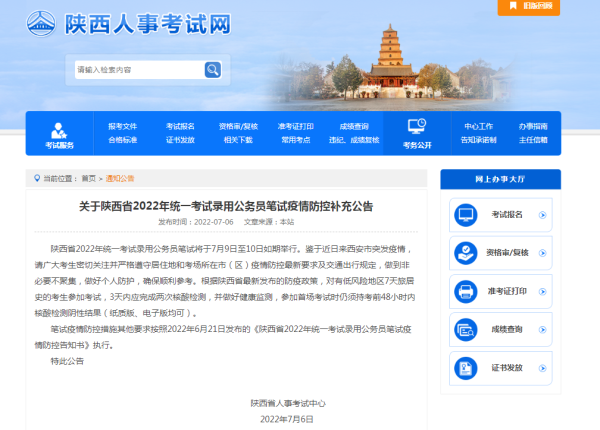Screen dimensions: 600x430
Task: Open 证书发放 in navigation bar
Action: coord(180,141)
